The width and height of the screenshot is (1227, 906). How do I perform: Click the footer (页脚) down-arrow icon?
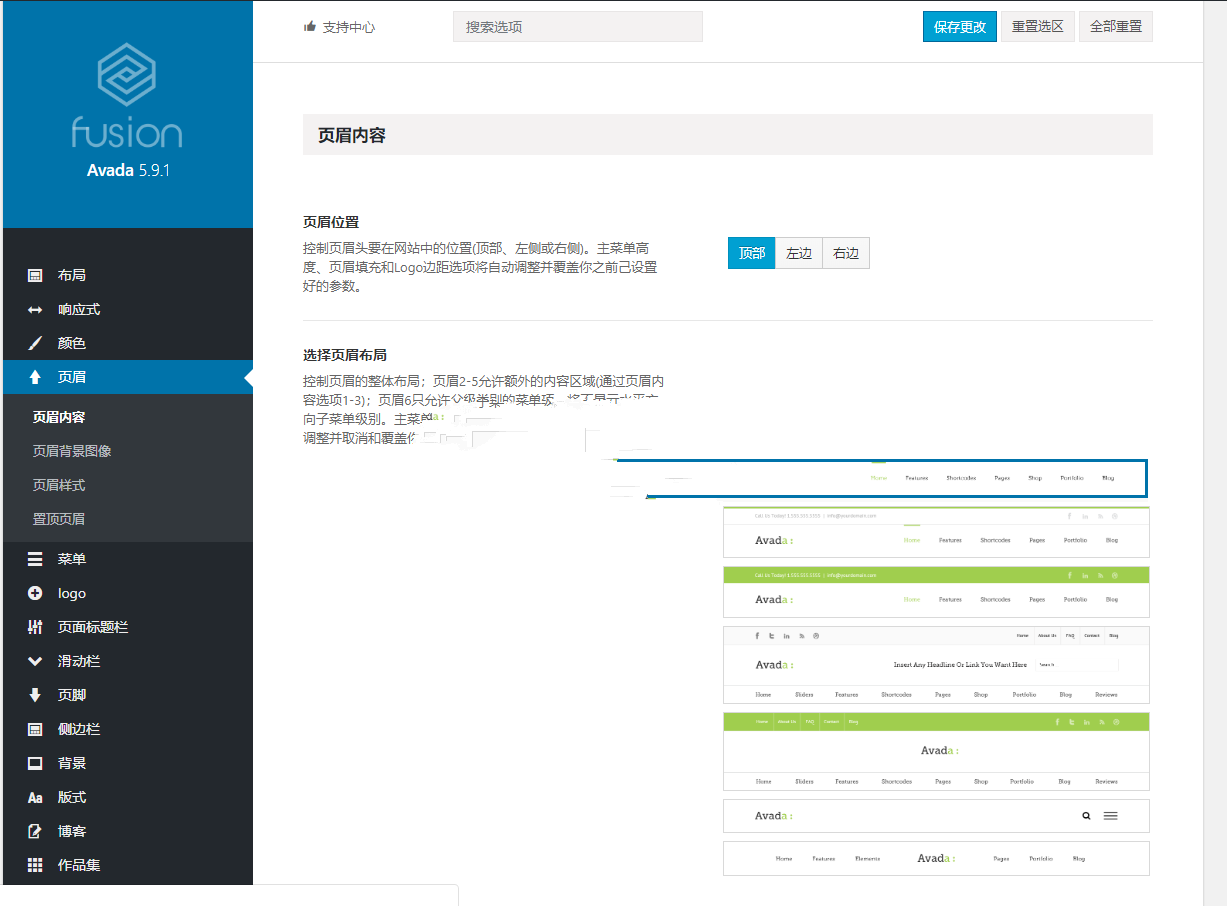[35, 696]
